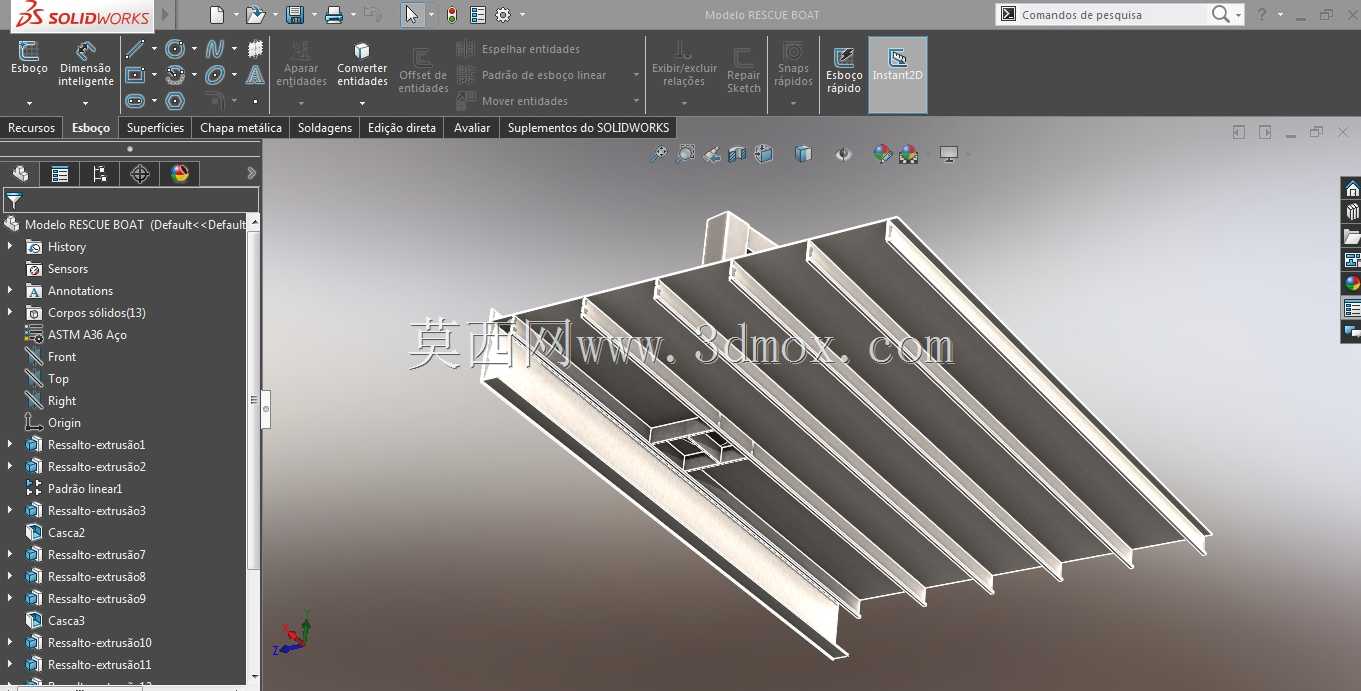Click the Section View icon in the view toolbar
The height and width of the screenshot is (691, 1361).
[737, 154]
